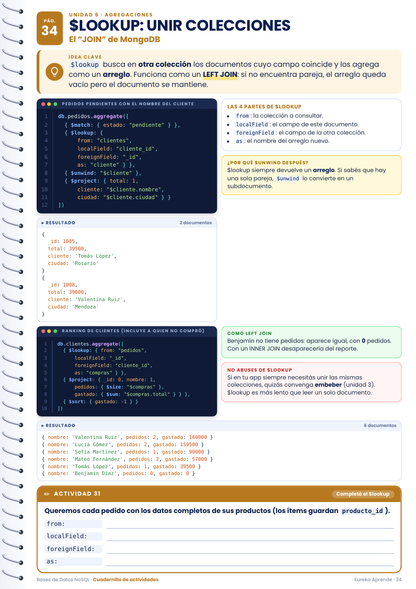Click the result row for 'Benjamín Díaz'
Image resolution: width=416 pixels, height=589 pixels.
pos(118,473)
